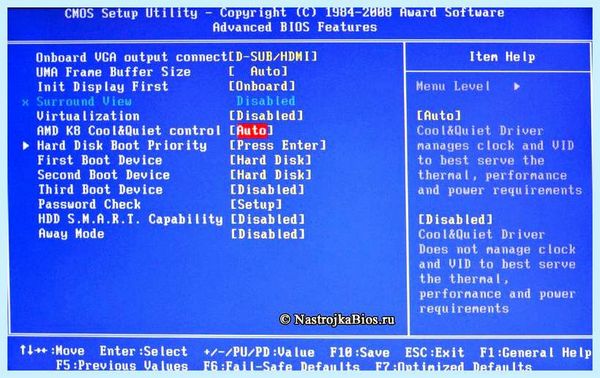
Task: Click F5:Previous Values in the footer
Action: [x=122, y=366]
